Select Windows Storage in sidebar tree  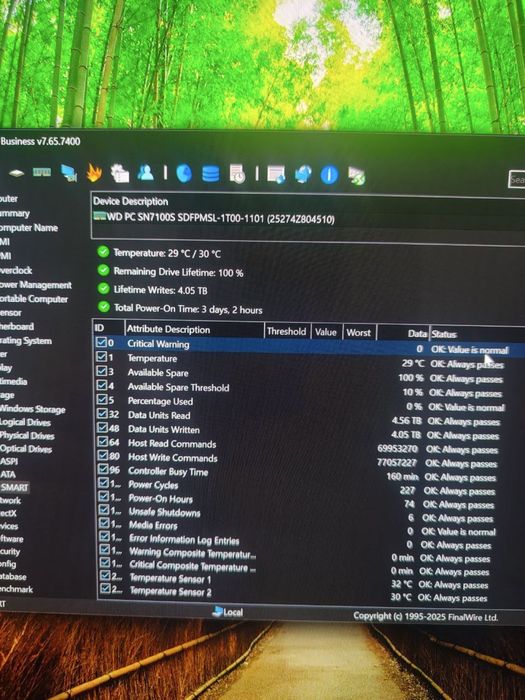32,409
